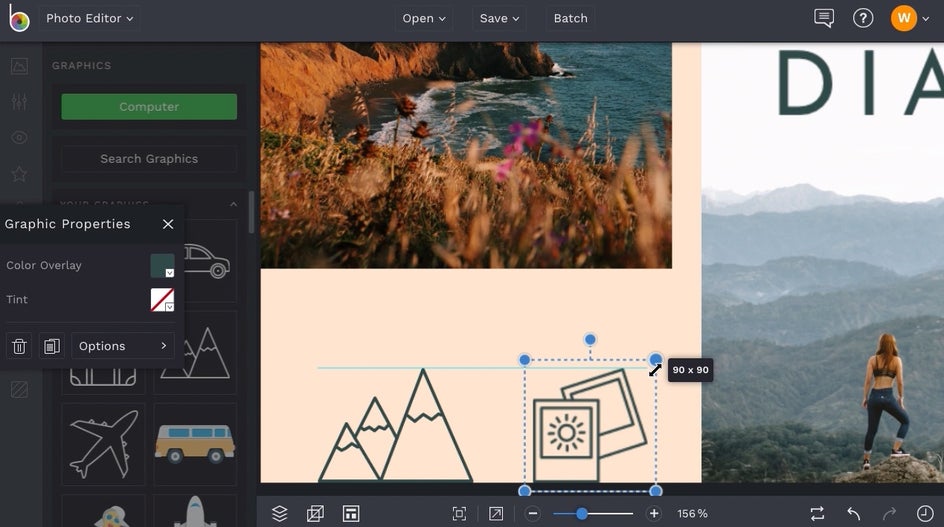The width and height of the screenshot is (944, 527).
Task: Click the mountains graphic on canvas
Action: [x=396, y=425]
